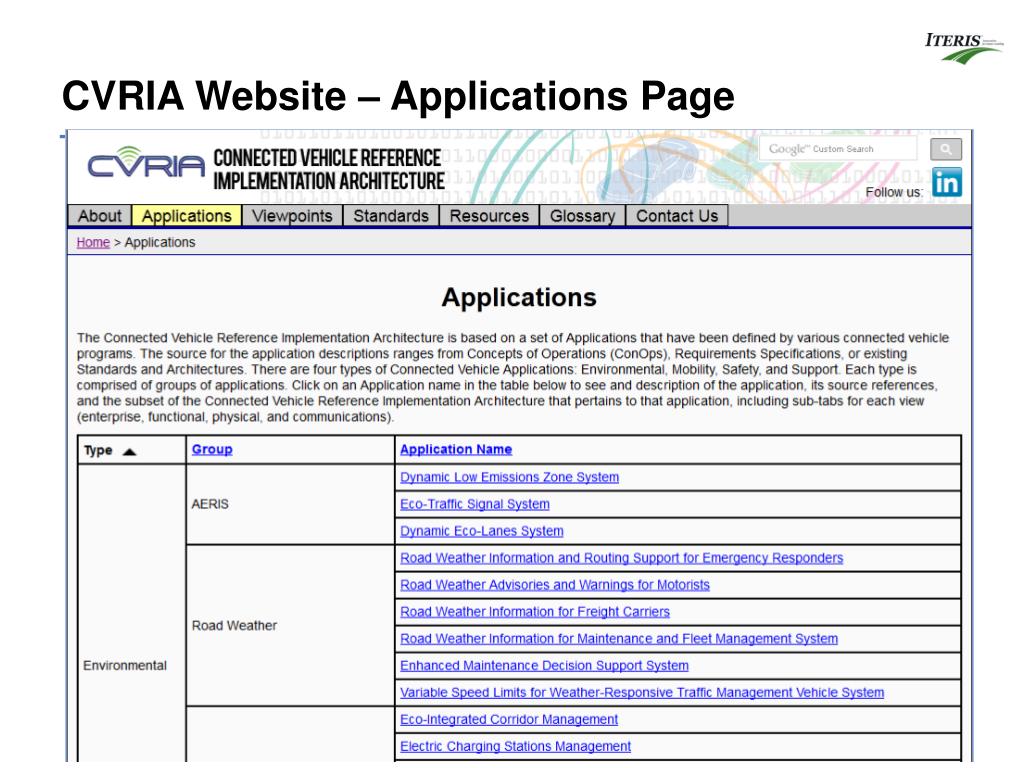
Task: Open the Resources tab
Action: pos(489,216)
